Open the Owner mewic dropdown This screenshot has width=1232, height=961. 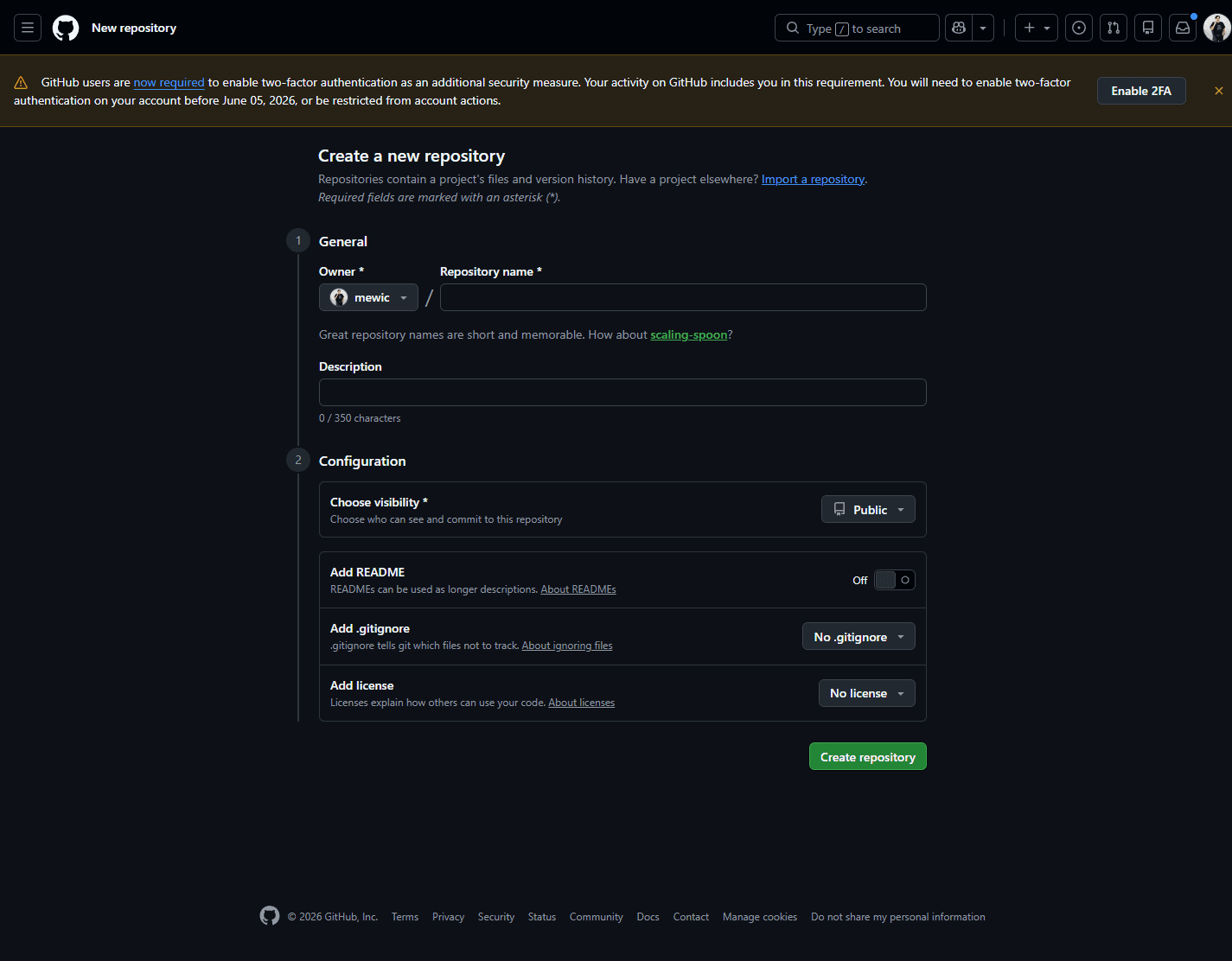[368, 297]
